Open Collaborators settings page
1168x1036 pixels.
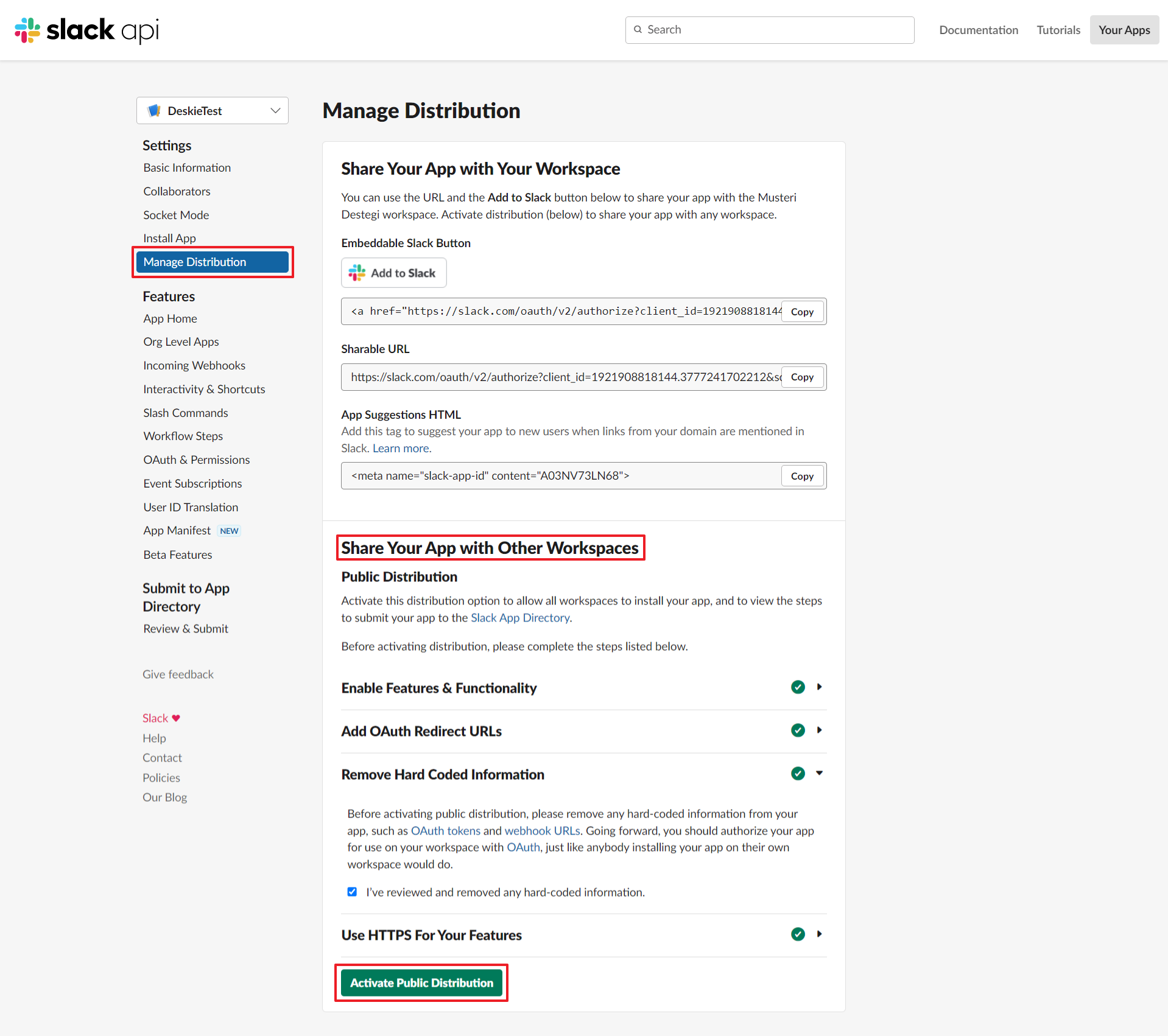pos(177,191)
